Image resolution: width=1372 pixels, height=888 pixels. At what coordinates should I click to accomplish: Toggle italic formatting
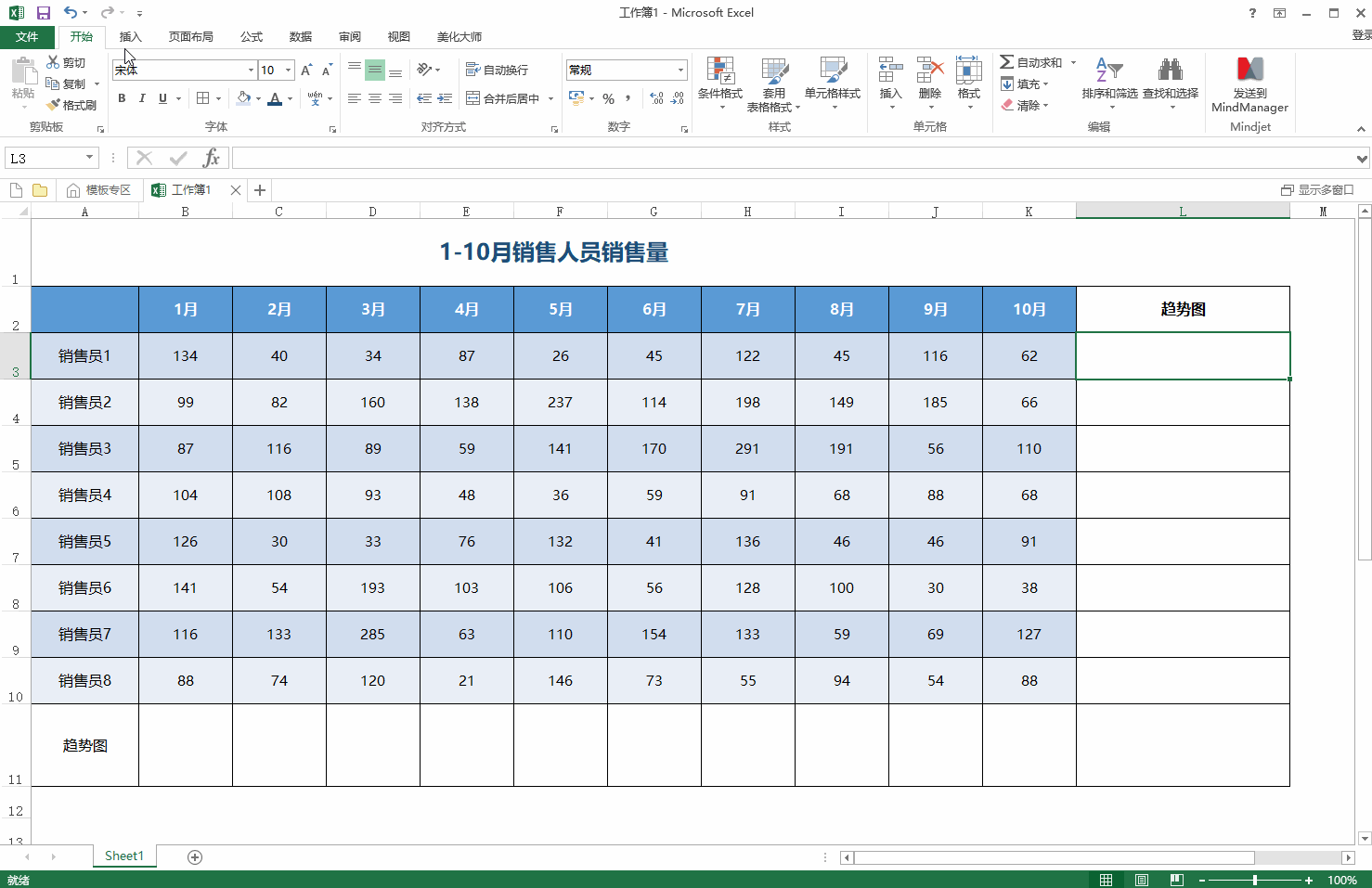point(142,98)
